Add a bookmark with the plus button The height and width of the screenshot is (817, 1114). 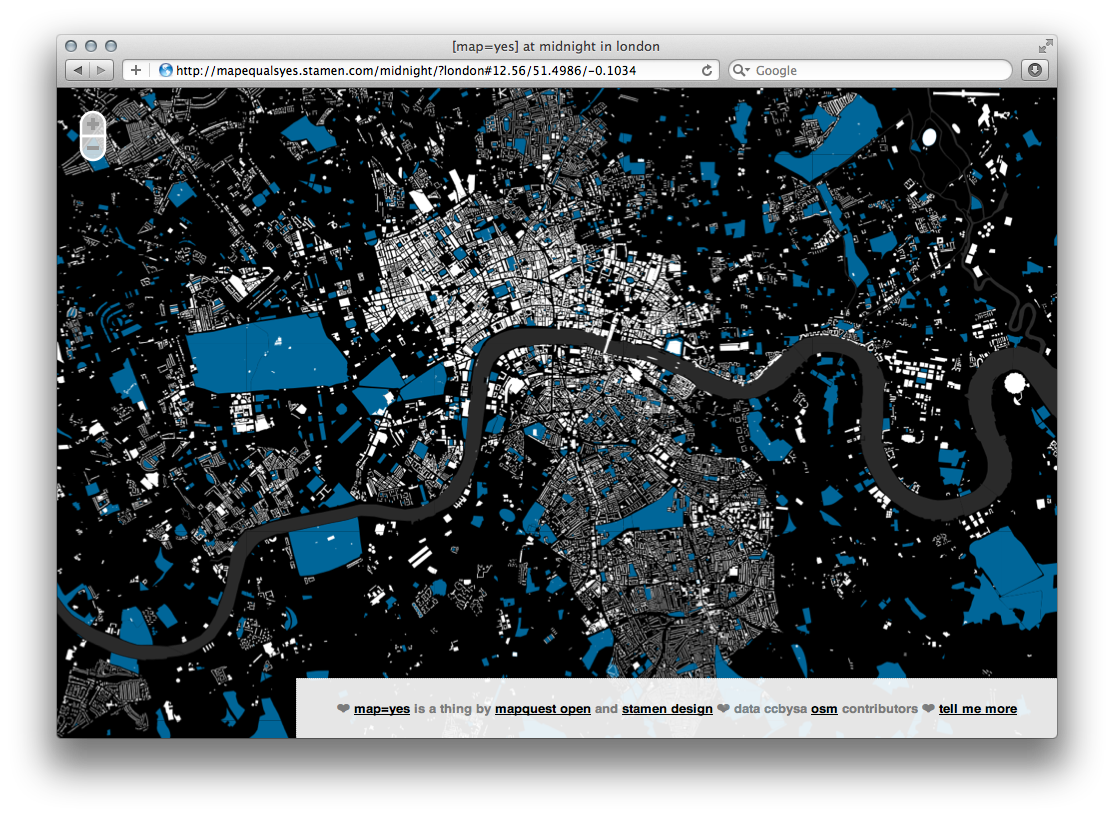coord(136,70)
